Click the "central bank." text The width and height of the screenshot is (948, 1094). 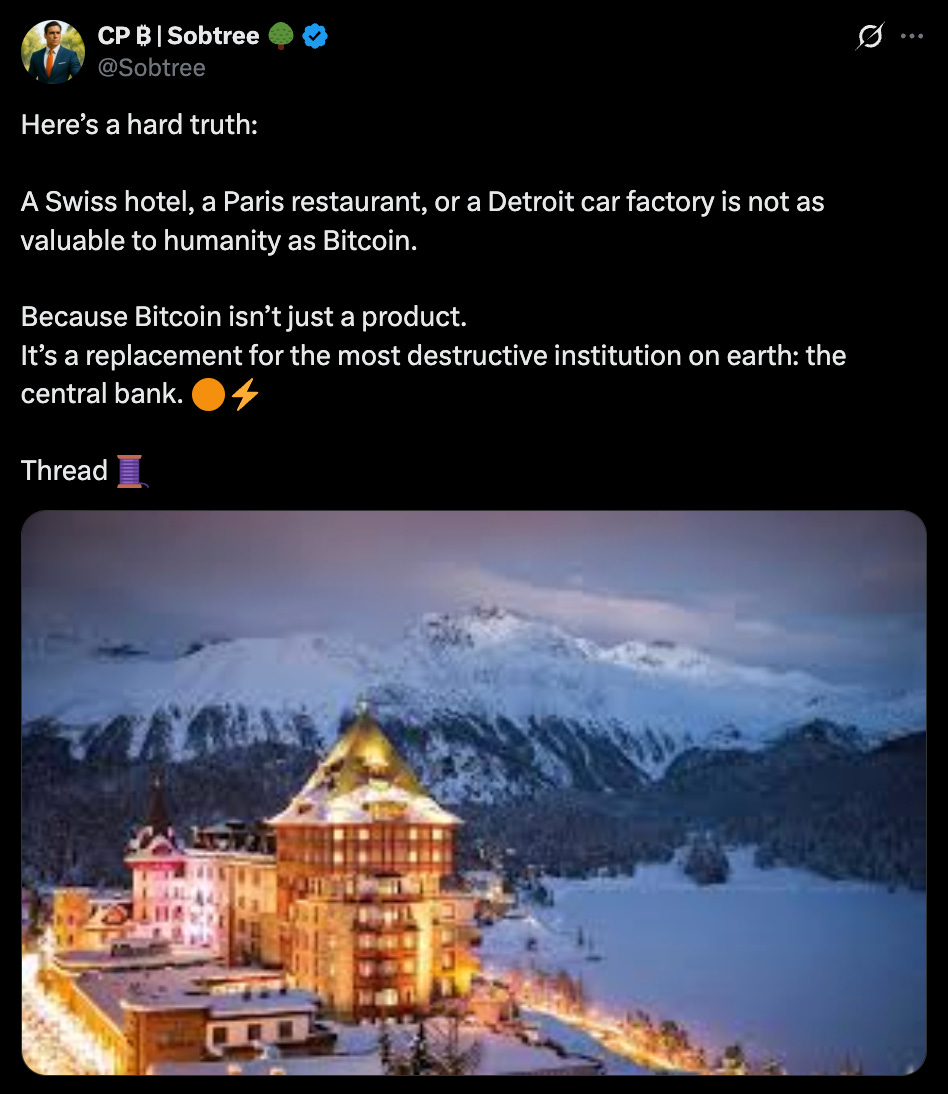tap(102, 394)
